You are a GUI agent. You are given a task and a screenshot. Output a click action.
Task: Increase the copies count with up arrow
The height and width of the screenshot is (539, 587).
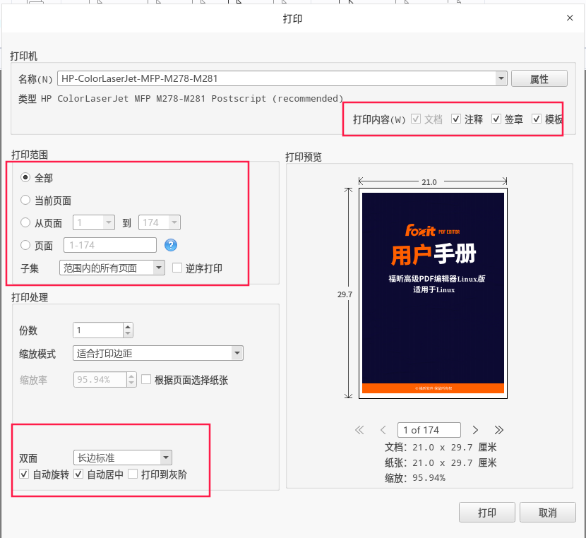(128, 327)
